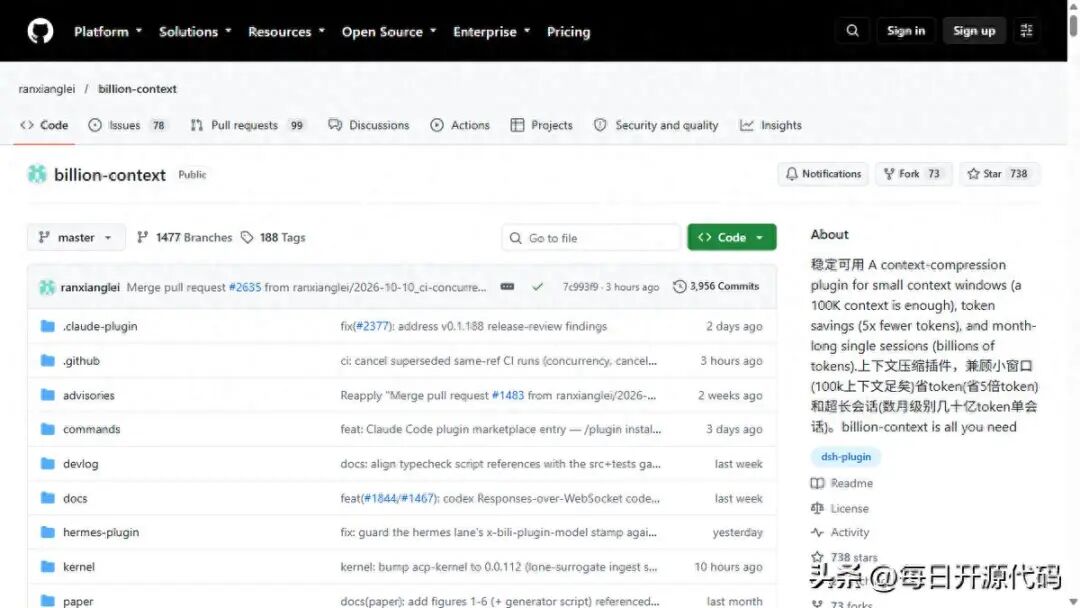Fork the repository
The image size is (1080, 608).
tap(913, 174)
